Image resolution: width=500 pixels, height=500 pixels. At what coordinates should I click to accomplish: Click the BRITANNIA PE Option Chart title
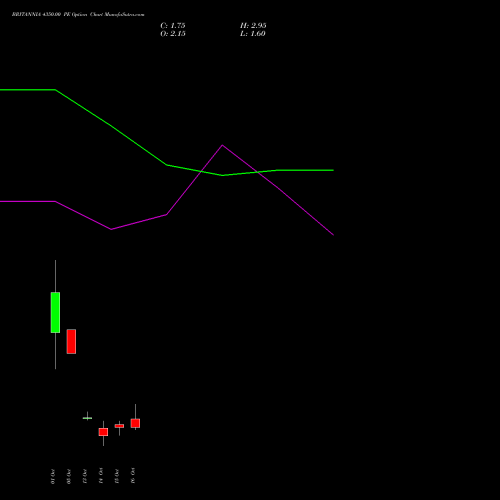(x=78, y=15)
